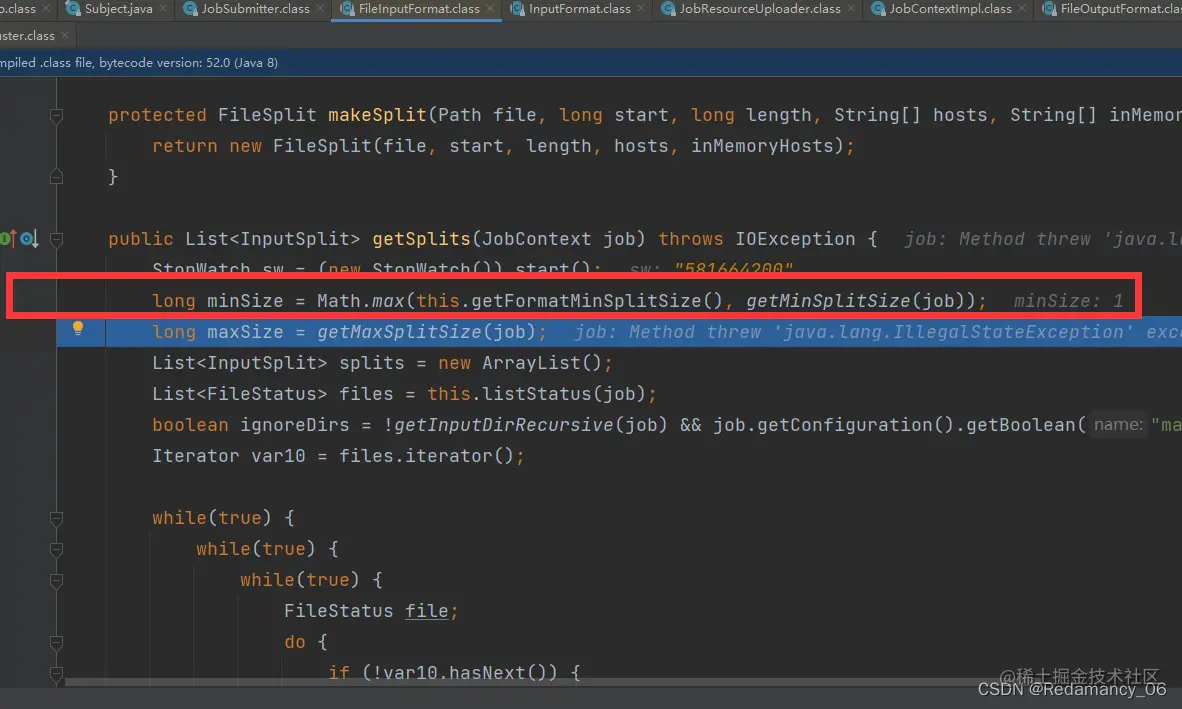Close the JobContextImpl.class tab

tap(1022, 8)
